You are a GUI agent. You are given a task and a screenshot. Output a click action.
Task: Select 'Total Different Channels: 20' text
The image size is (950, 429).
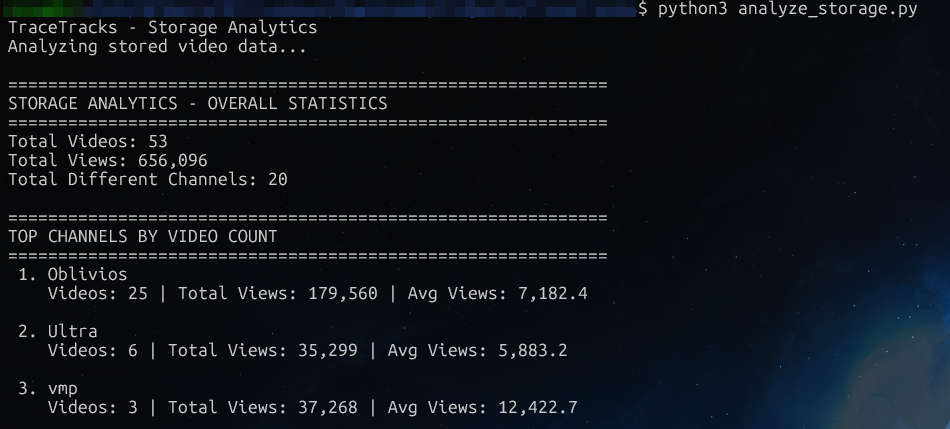pos(148,179)
